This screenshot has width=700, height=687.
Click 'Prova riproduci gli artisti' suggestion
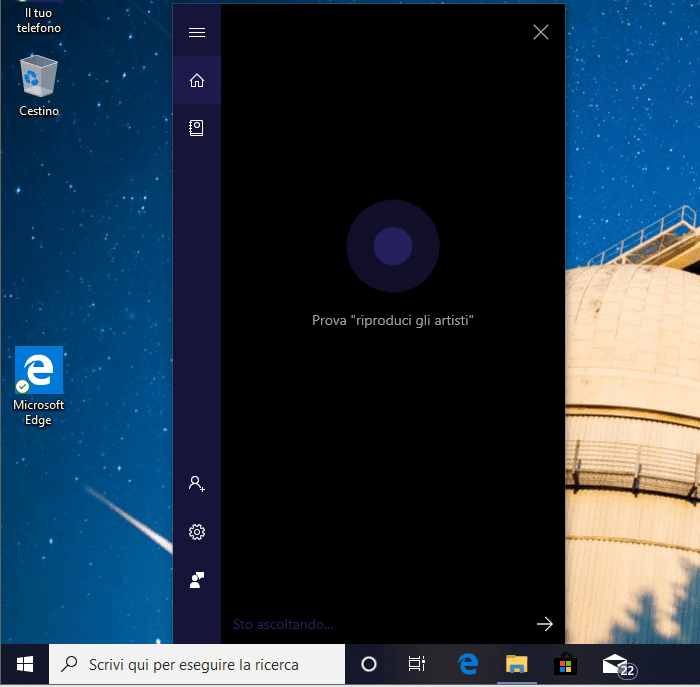pos(393,320)
